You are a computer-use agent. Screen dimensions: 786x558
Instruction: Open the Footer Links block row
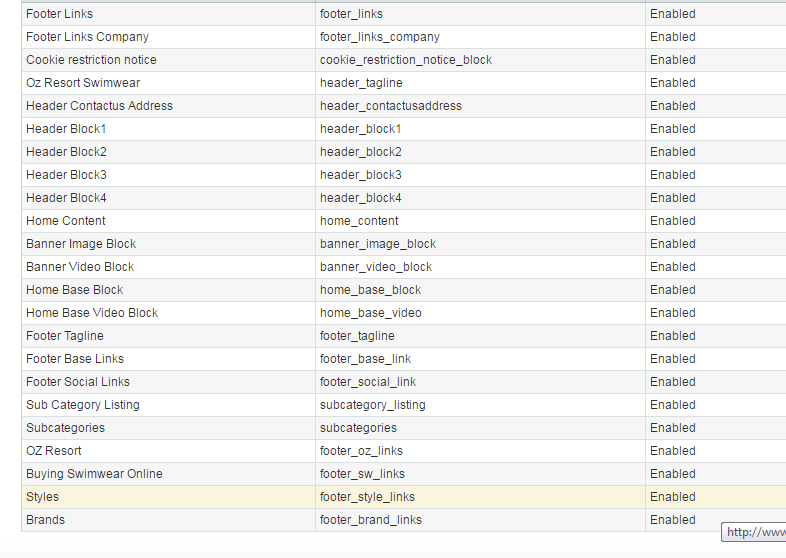point(59,14)
